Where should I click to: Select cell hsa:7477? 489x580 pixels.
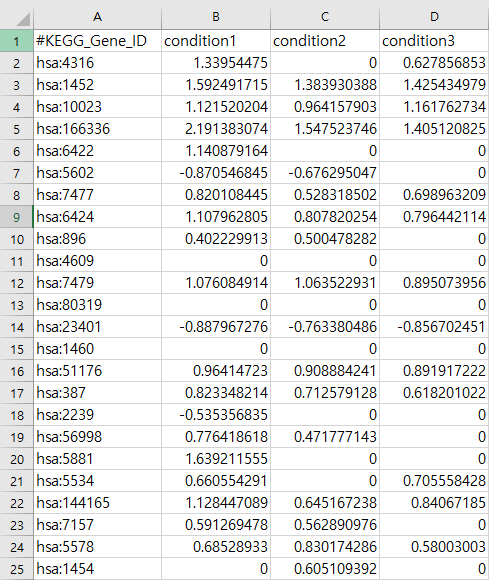click(97, 195)
